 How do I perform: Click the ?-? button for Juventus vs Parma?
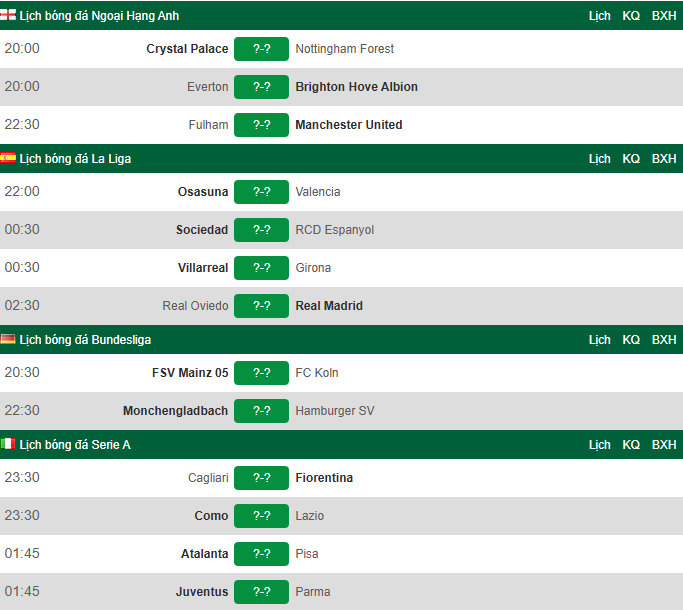(x=261, y=592)
